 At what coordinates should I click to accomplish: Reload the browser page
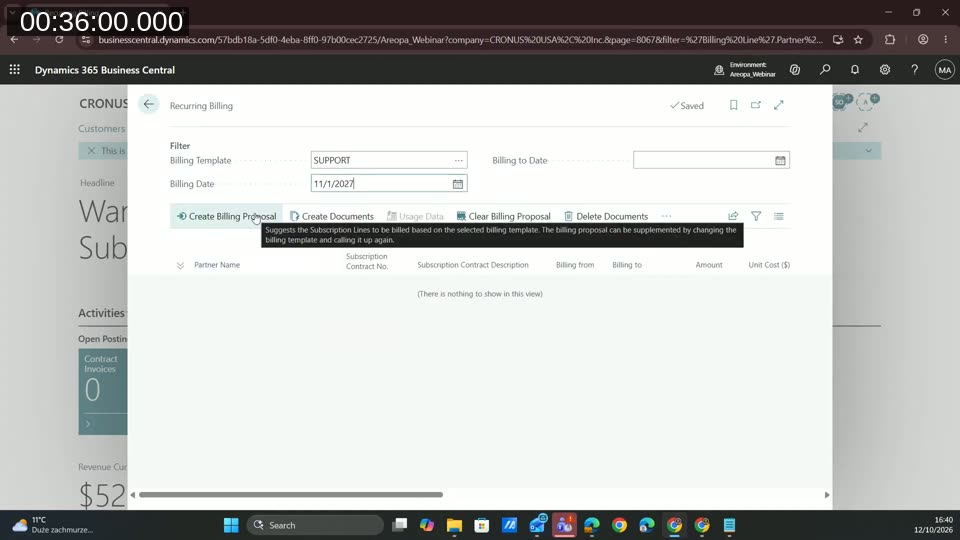(x=59, y=39)
